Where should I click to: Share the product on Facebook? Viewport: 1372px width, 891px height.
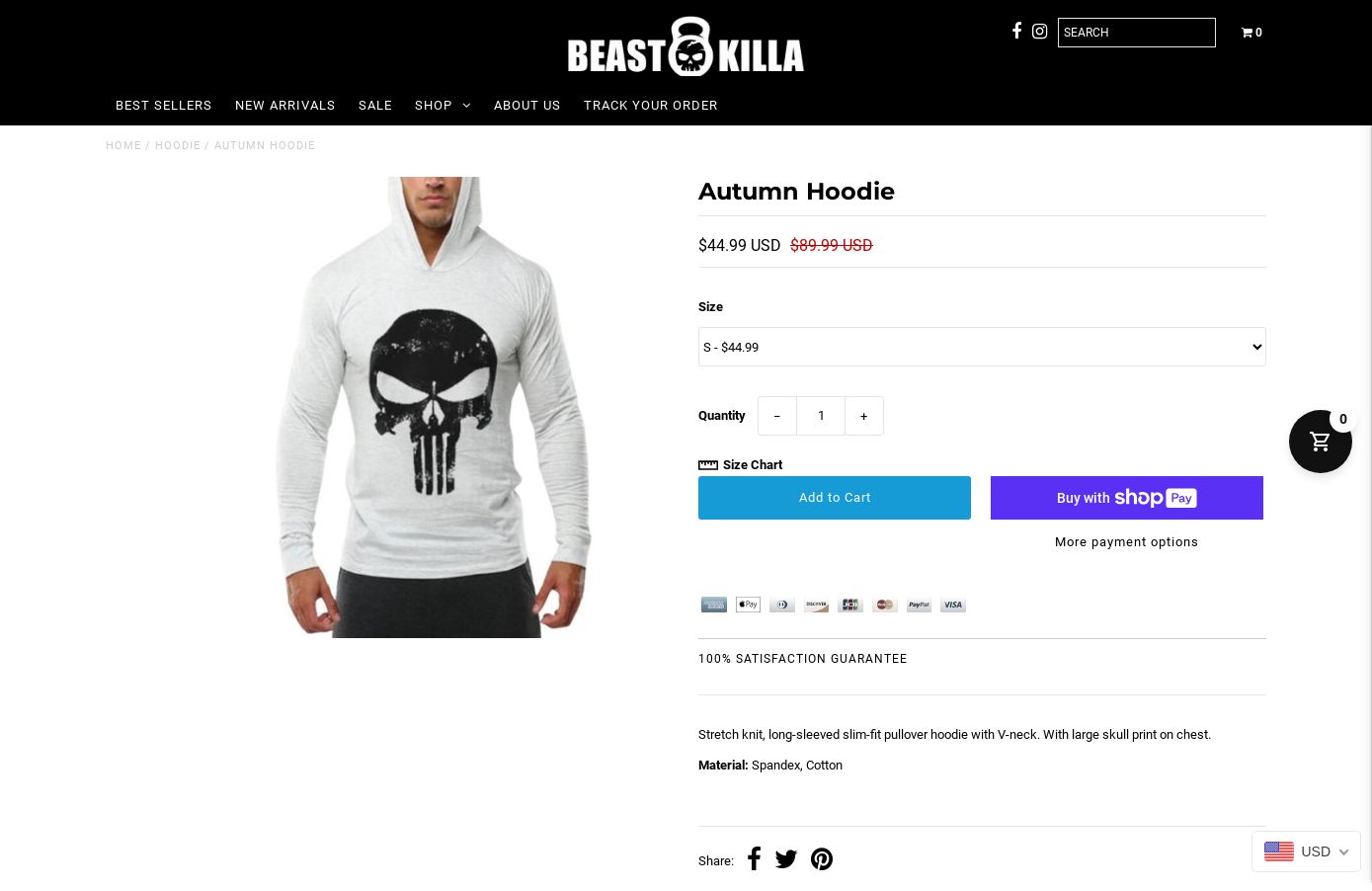coord(754,858)
